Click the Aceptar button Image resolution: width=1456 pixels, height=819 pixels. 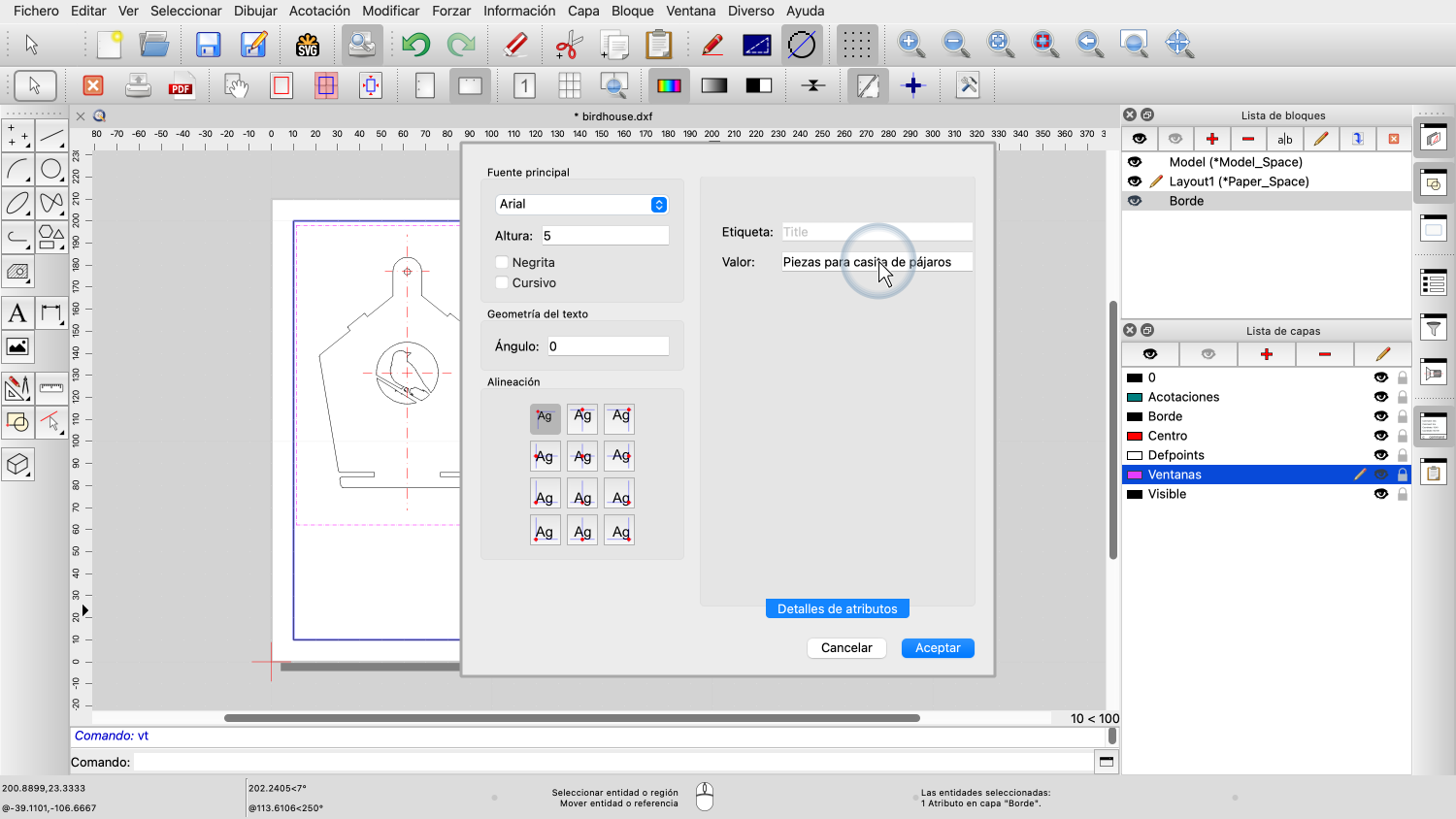coord(938,647)
